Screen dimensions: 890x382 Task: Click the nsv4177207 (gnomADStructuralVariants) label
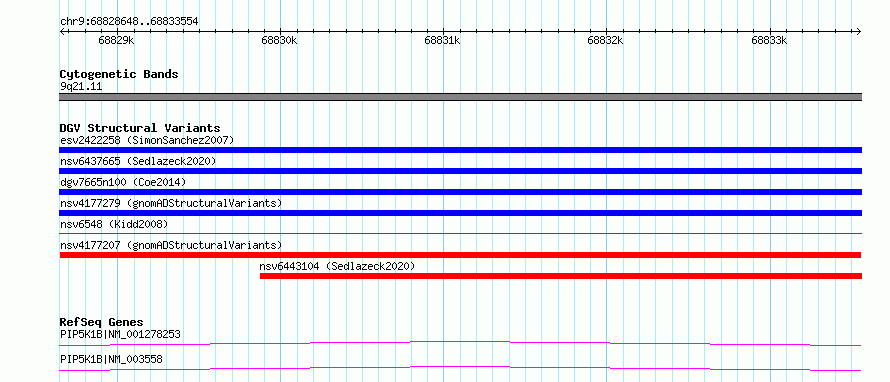[x=171, y=245]
